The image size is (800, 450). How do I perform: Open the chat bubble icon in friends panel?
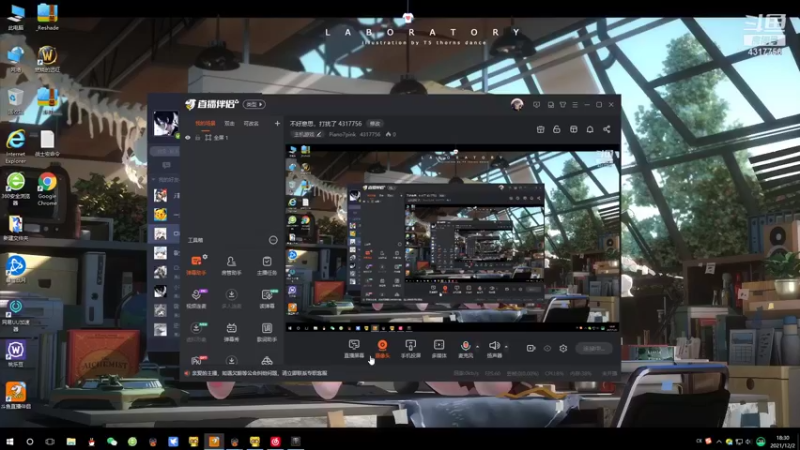click(x=166, y=165)
